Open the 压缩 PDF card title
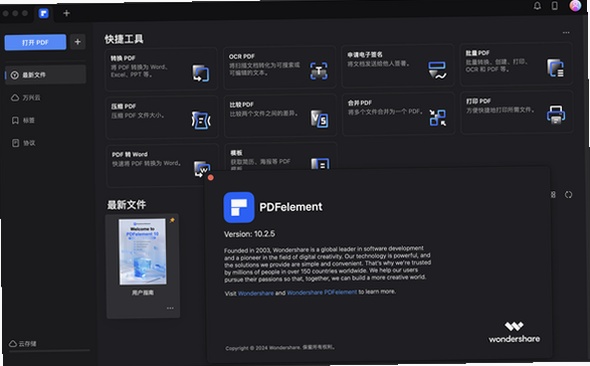Viewport: 590px width, 366px height. (x=123, y=106)
